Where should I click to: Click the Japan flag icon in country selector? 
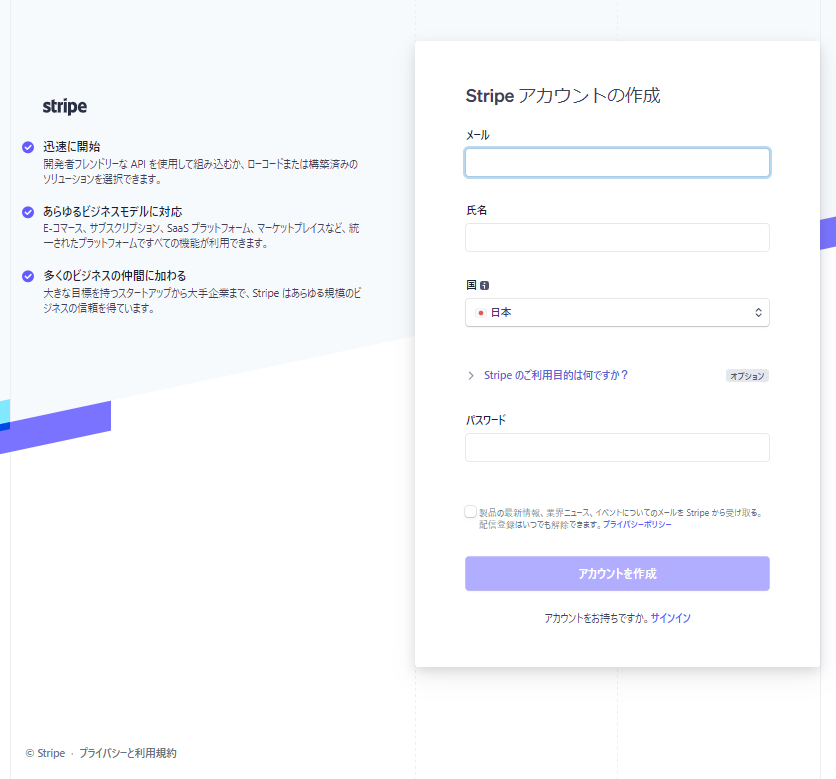click(480, 313)
